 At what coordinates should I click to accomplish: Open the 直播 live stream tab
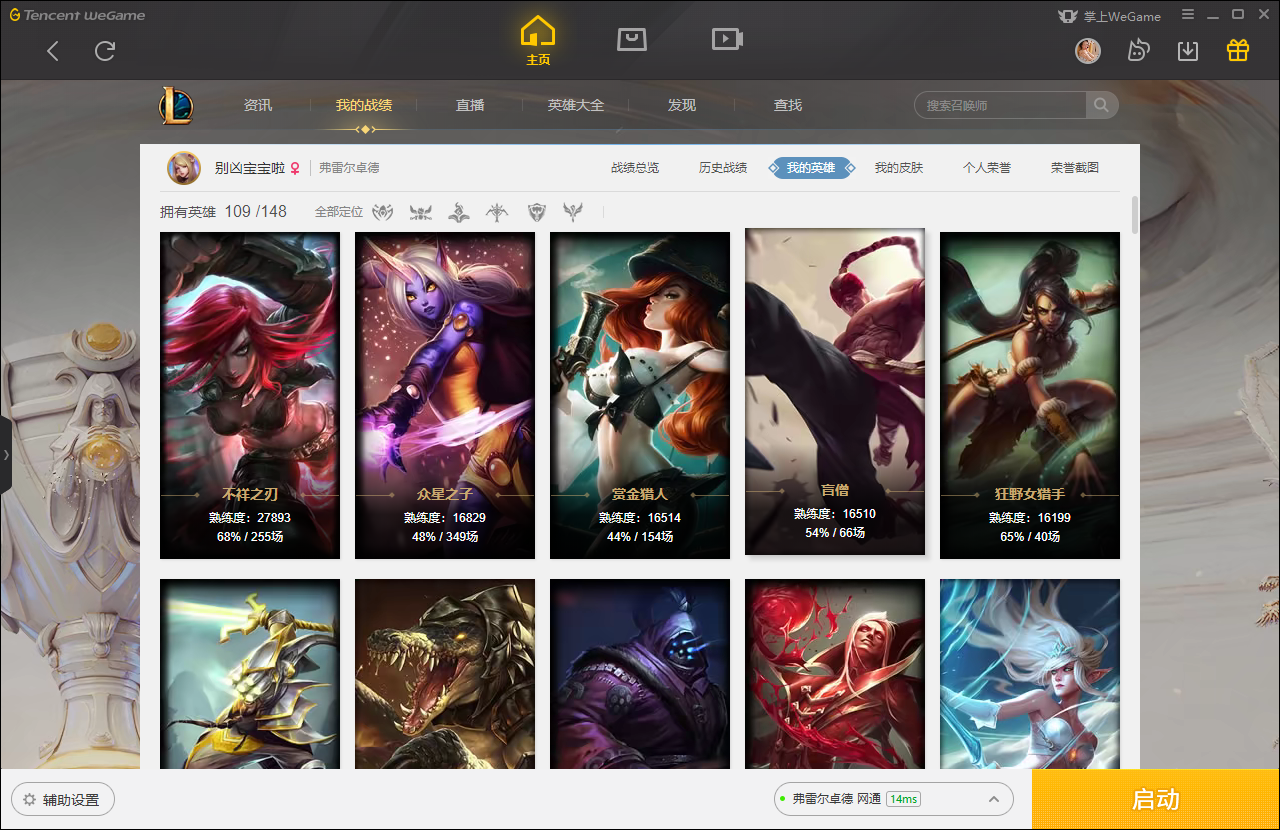tap(470, 105)
